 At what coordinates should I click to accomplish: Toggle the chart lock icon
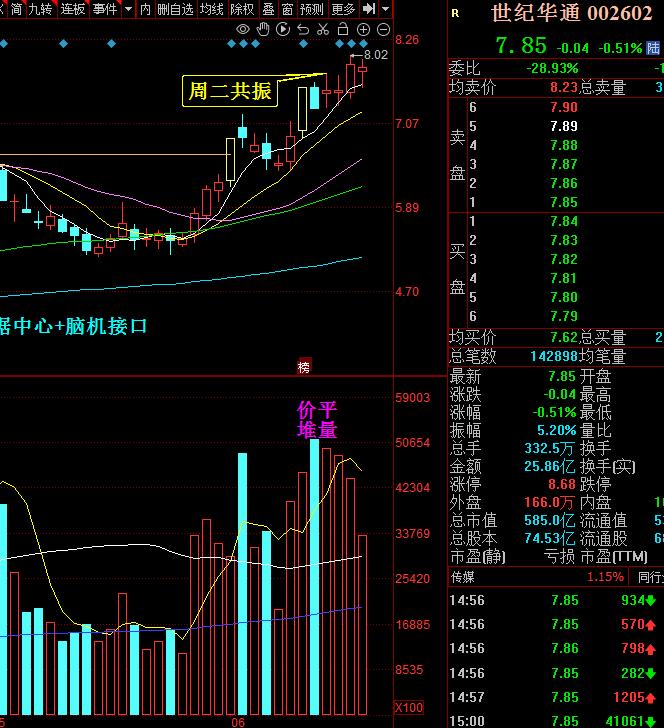coord(343,29)
